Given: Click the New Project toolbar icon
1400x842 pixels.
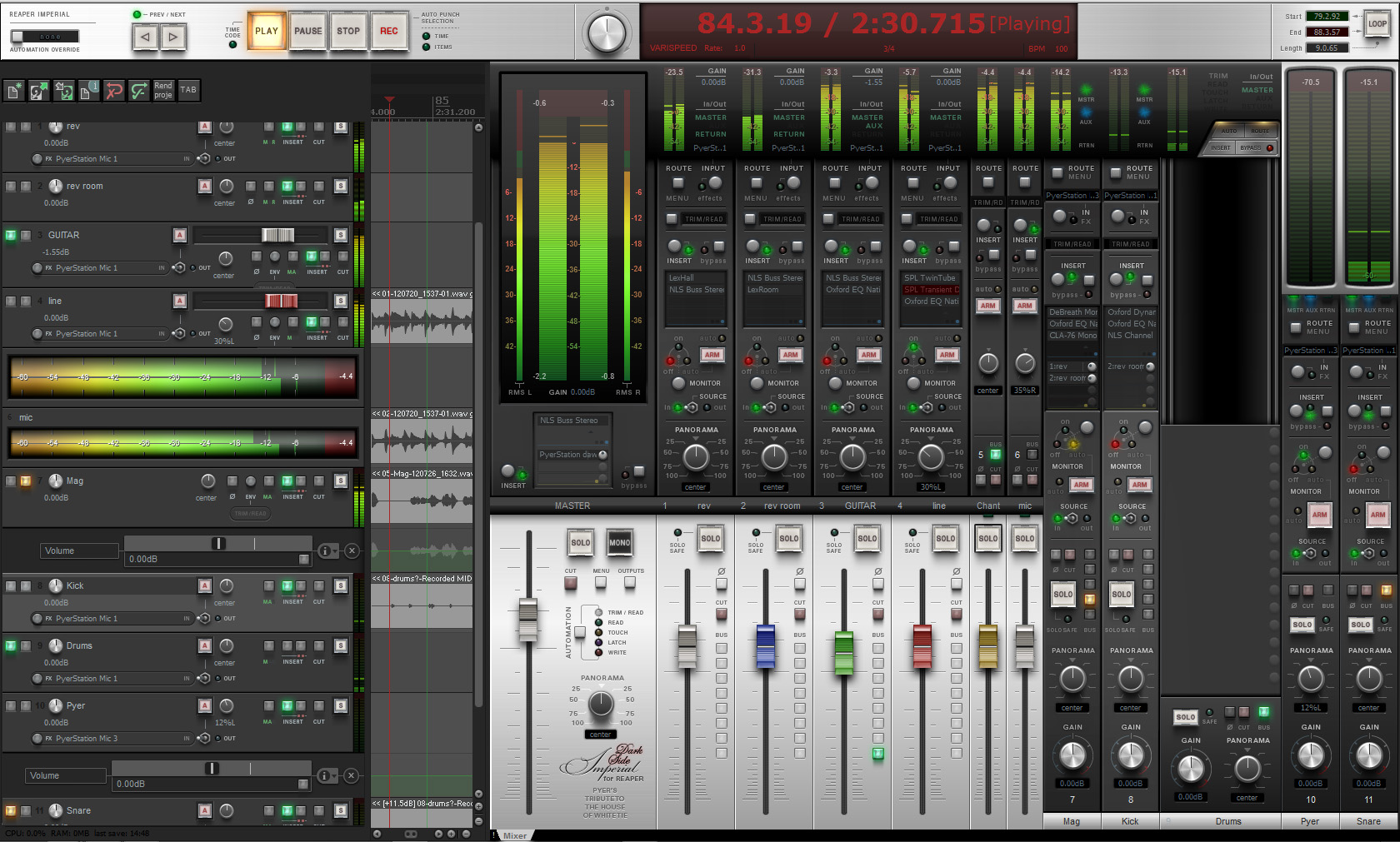Looking at the screenshot, I should click(14, 91).
